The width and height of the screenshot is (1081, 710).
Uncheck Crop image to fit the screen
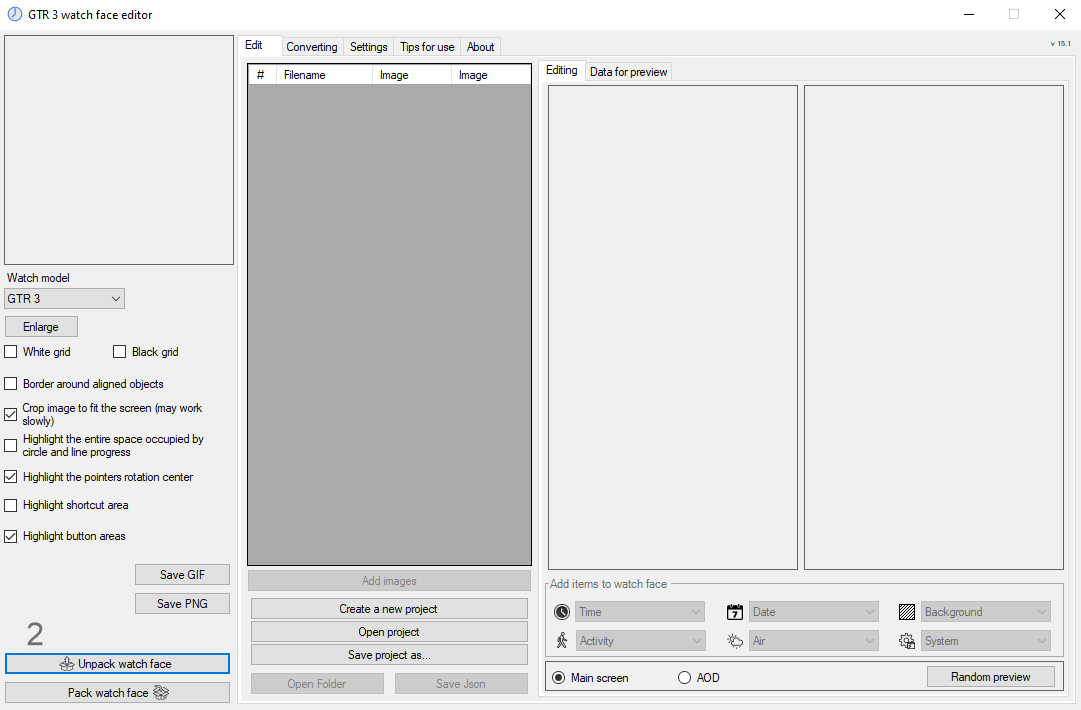11,414
